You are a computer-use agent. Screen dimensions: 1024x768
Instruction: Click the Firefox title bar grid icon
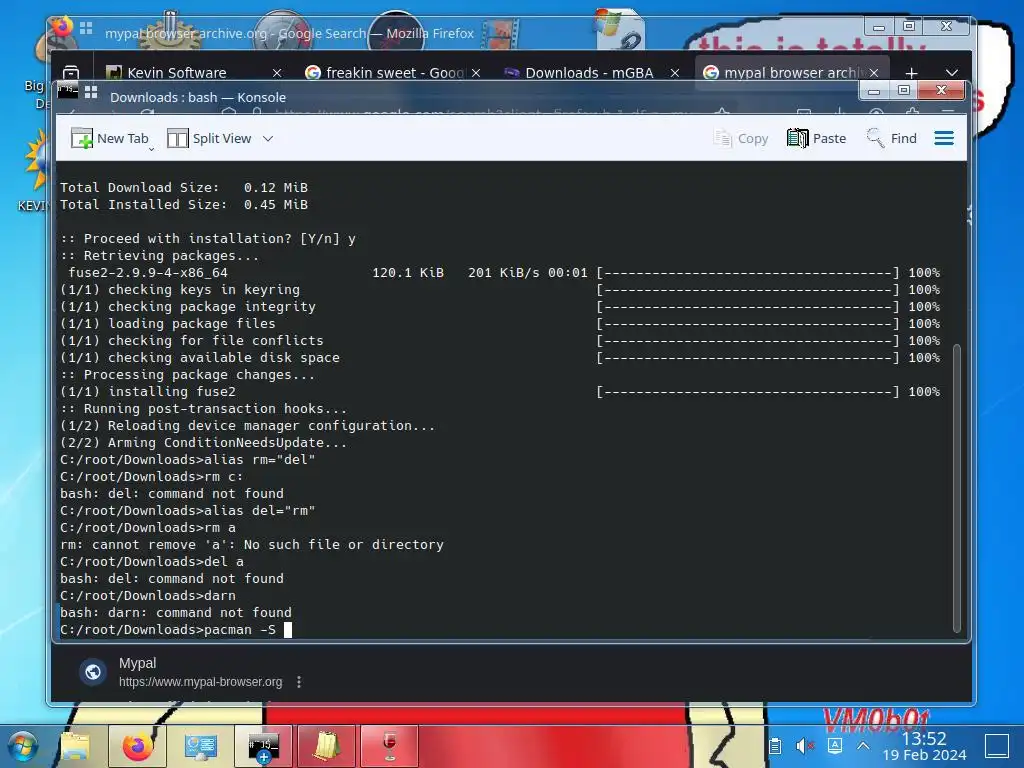(x=86, y=28)
